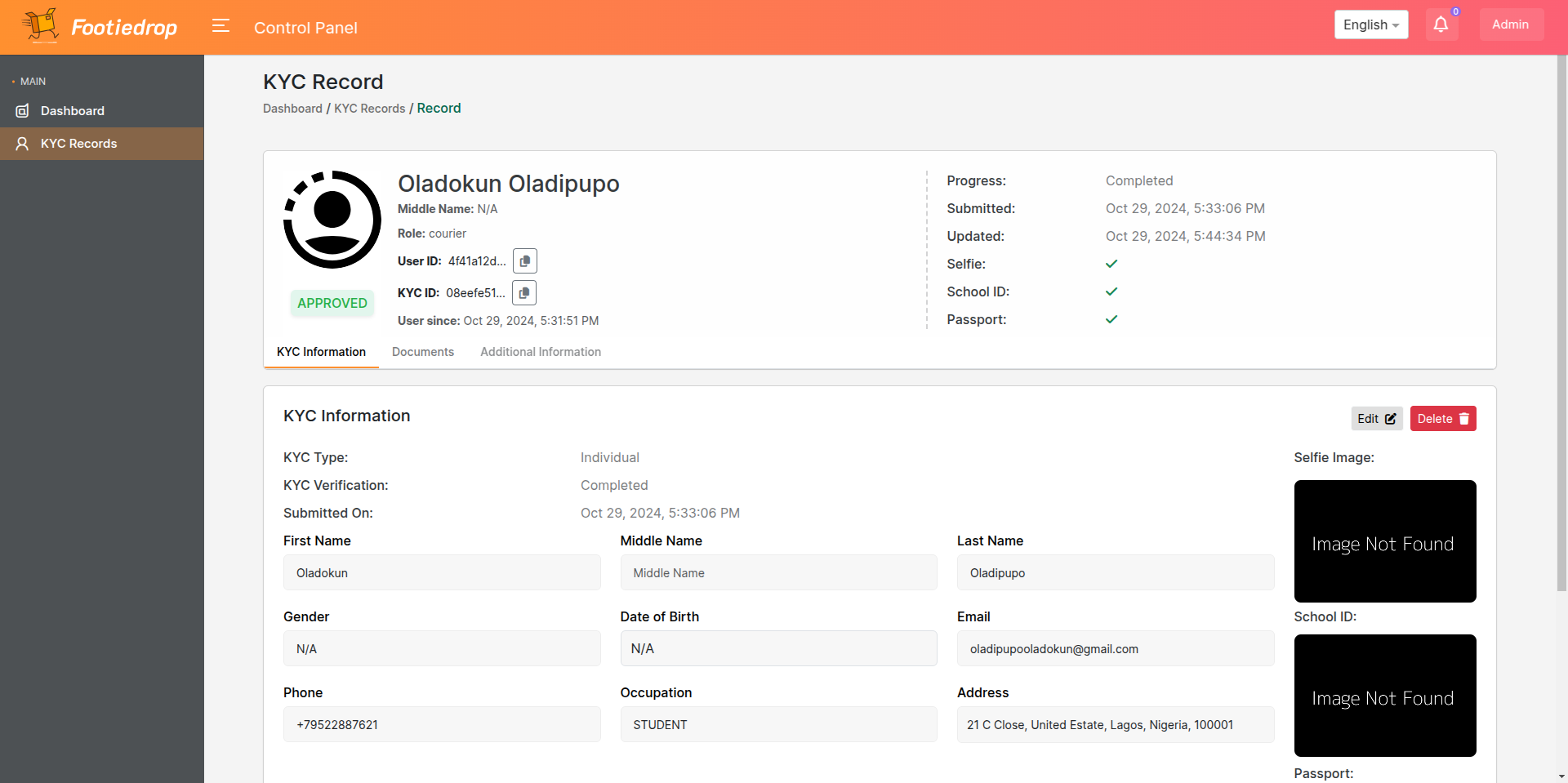Viewport: 1568px width, 783px height.
Task: Click the Oladokun Oladipupo name heading
Action: click(509, 184)
